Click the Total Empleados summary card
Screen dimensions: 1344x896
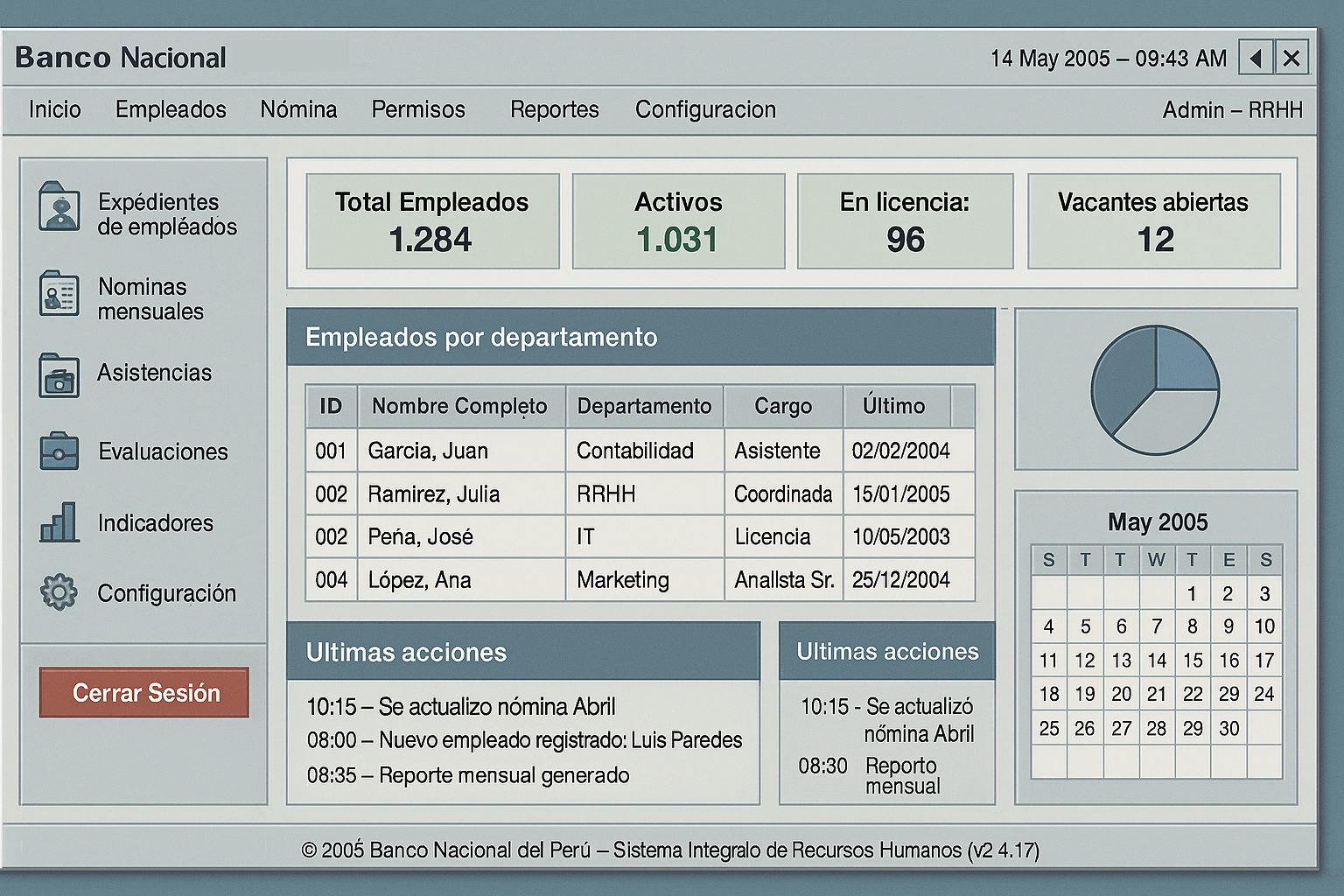coord(432,221)
